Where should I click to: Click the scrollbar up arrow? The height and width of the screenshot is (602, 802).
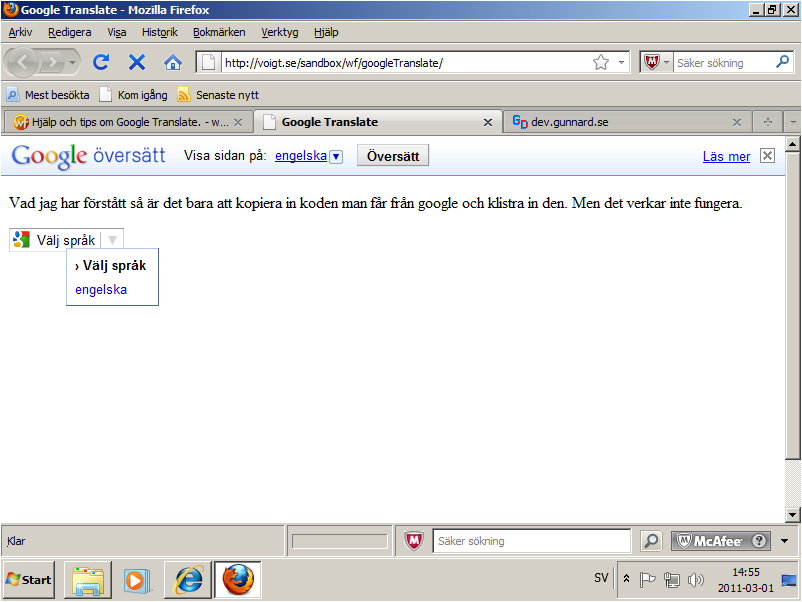point(793,144)
